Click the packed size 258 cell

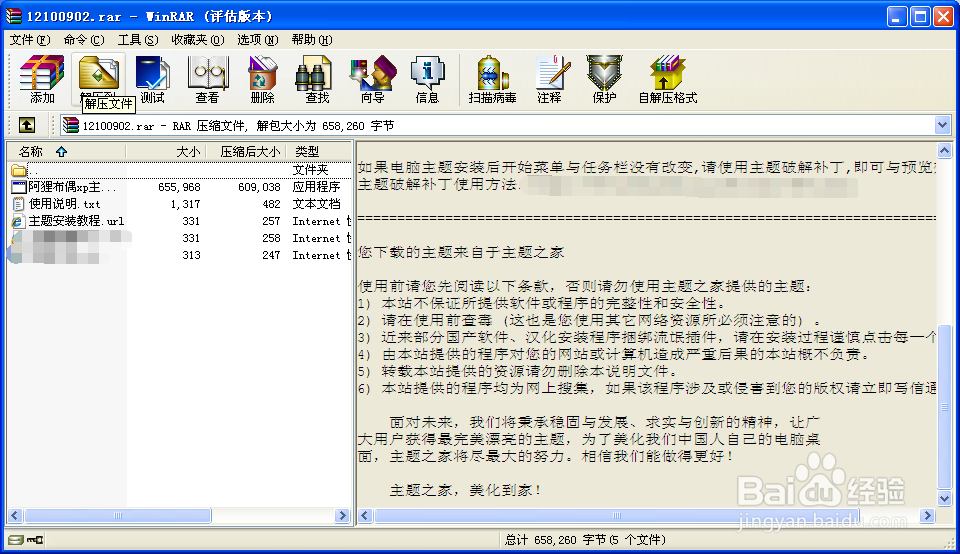coord(271,238)
